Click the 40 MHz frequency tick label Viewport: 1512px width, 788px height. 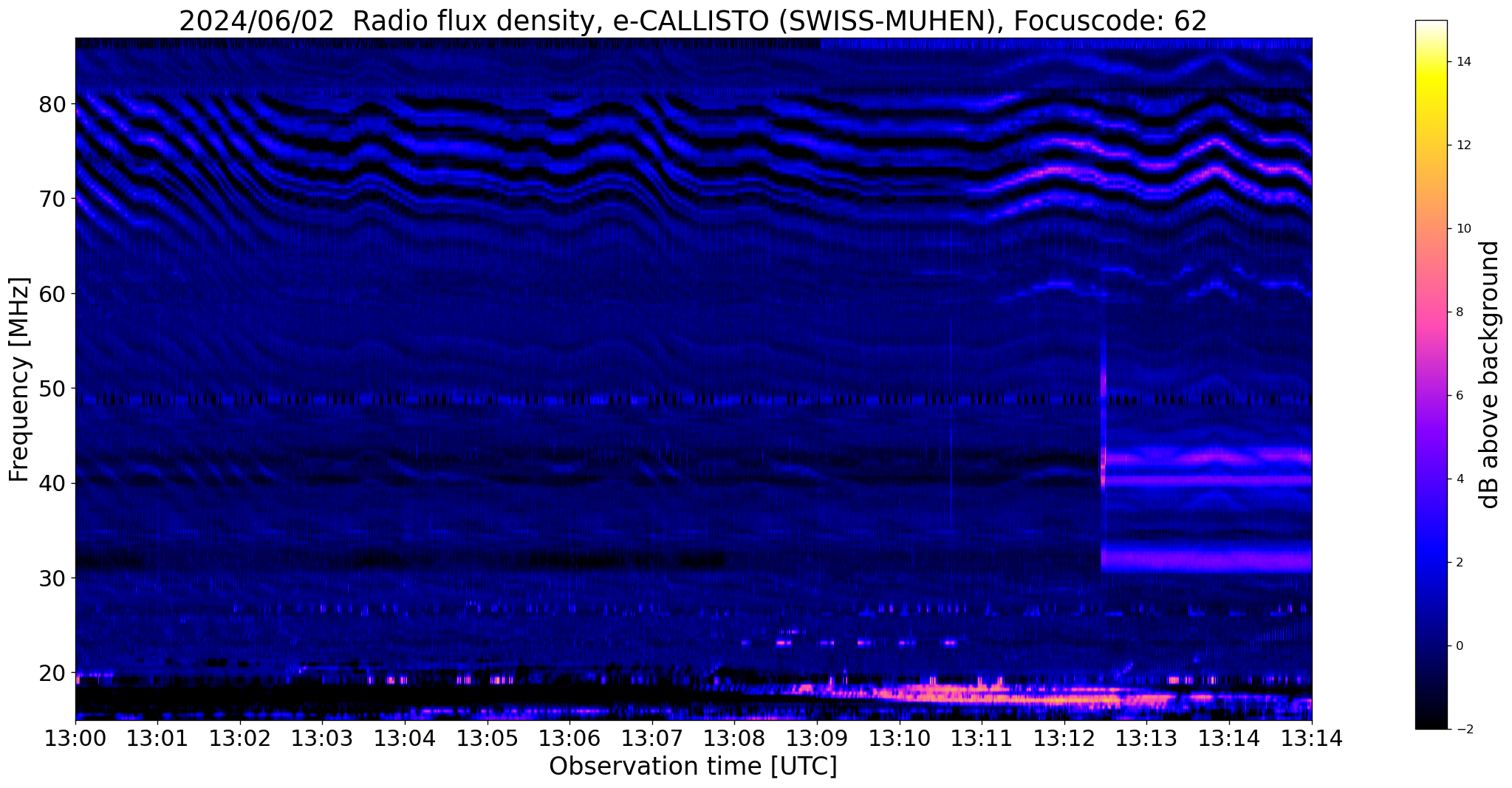52,484
